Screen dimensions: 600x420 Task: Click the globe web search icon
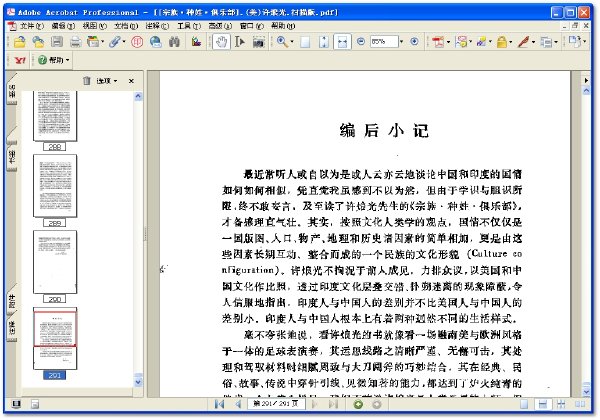click(156, 42)
